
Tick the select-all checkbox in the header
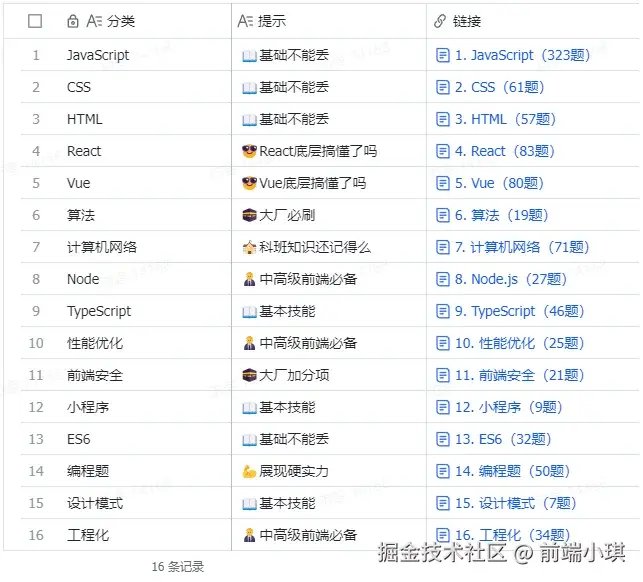coord(35,21)
